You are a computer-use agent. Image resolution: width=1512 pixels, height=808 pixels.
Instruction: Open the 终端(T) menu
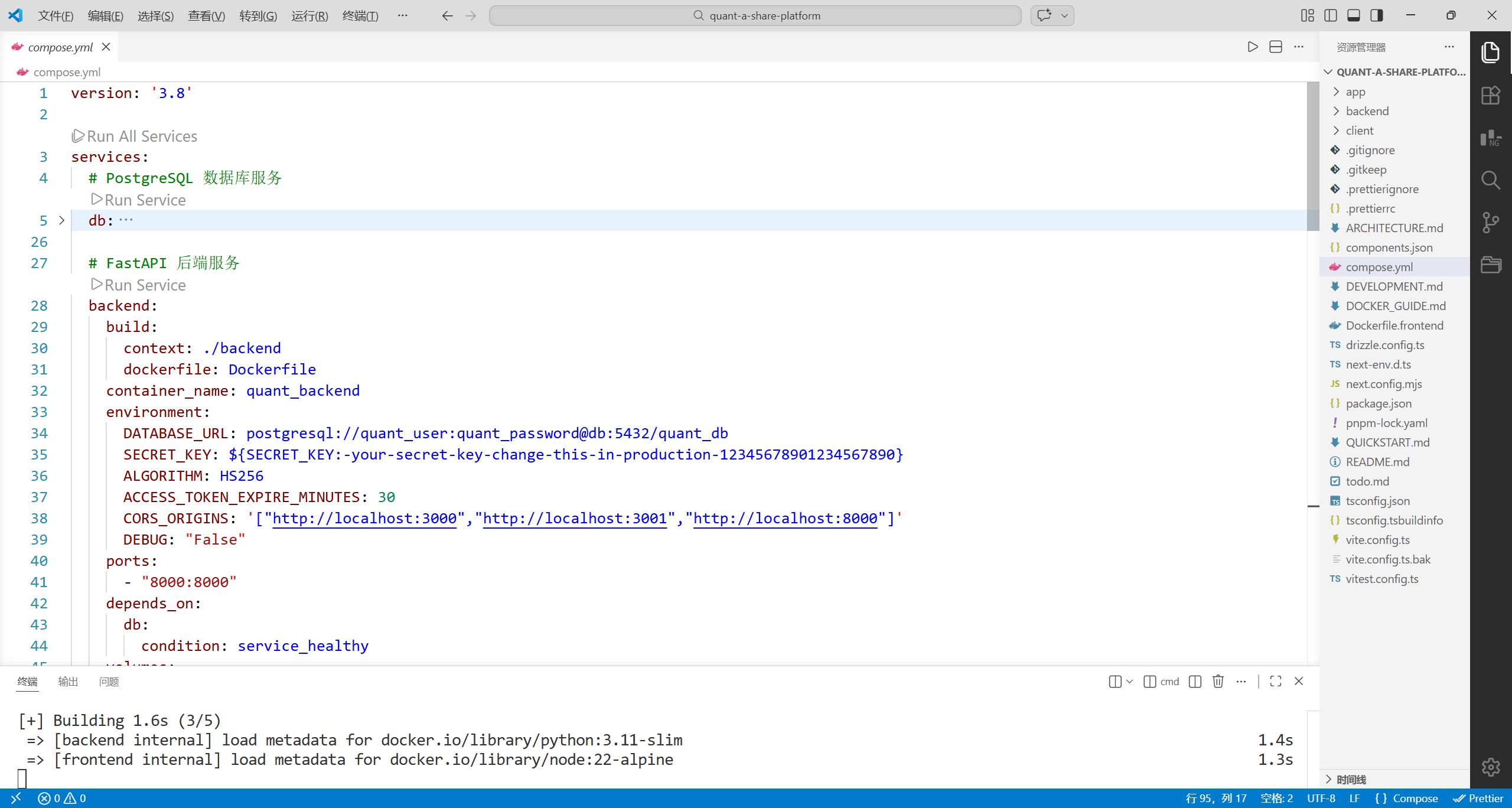360,16
